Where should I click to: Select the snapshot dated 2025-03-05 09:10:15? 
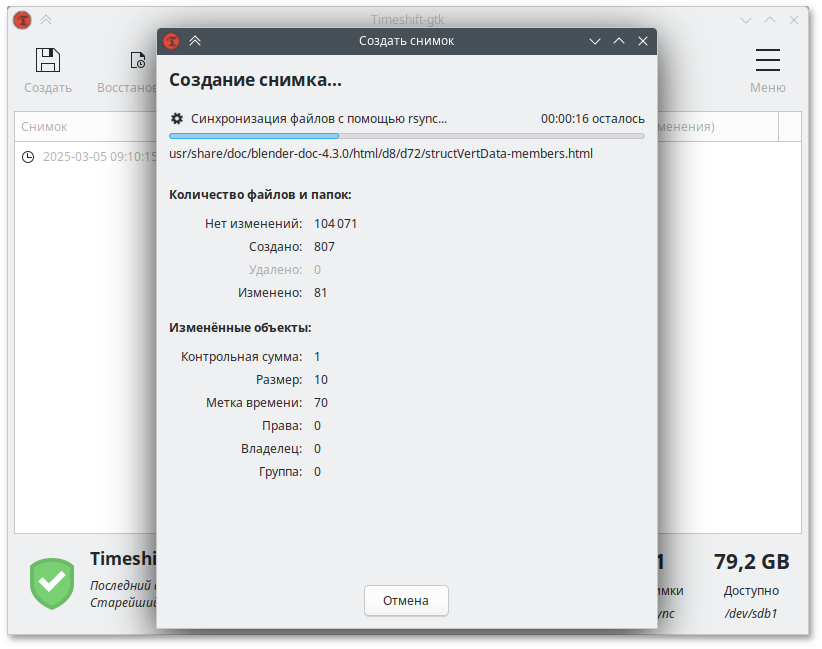[x=100, y=157]
